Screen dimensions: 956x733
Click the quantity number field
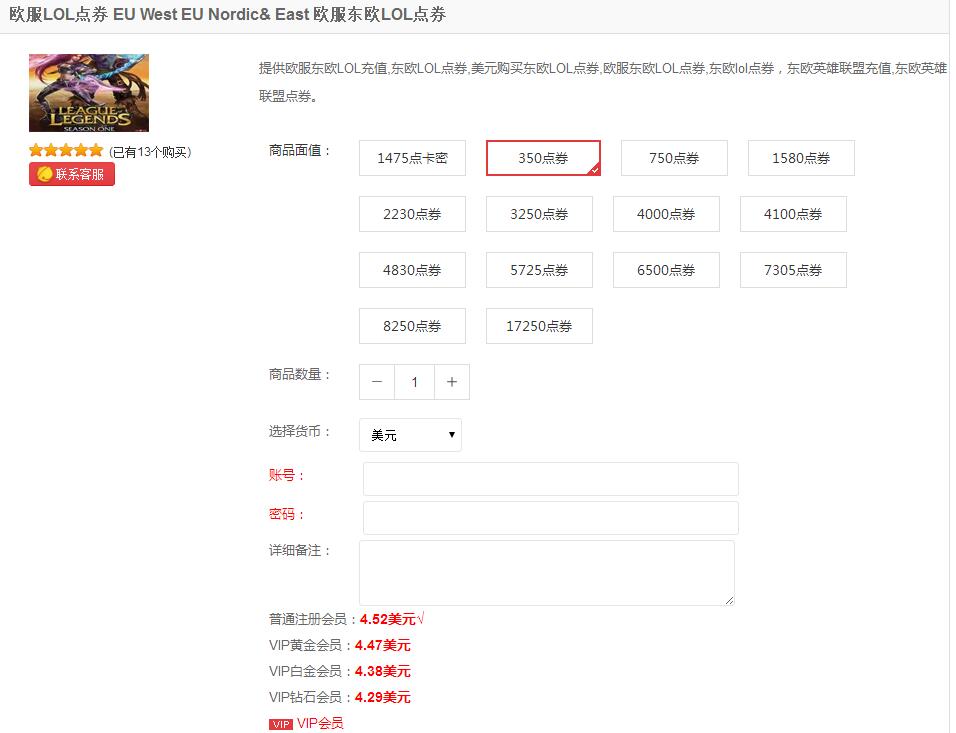point(415,382)
